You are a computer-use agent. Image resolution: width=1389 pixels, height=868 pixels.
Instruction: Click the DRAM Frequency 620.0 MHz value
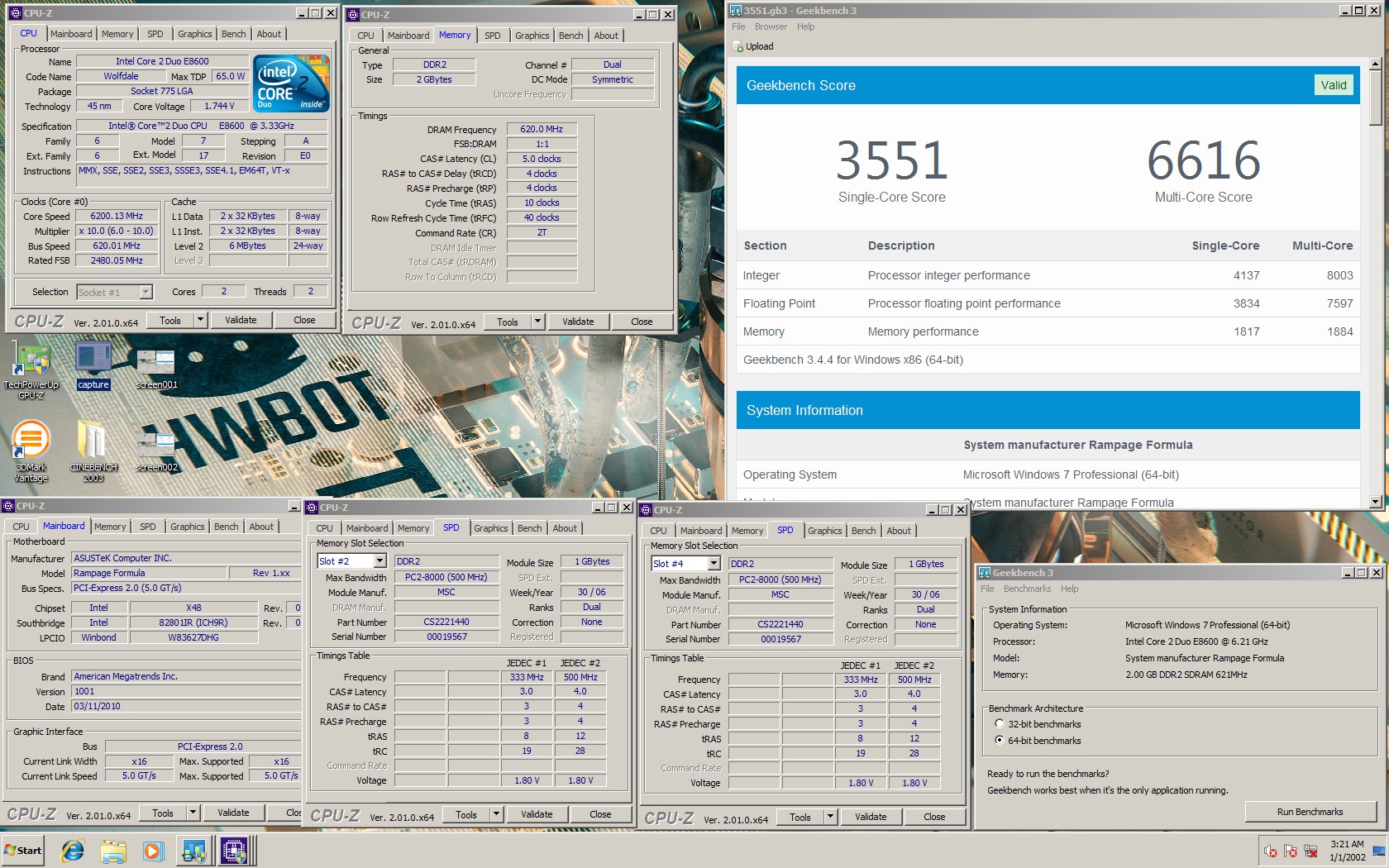(x=542, y=129)
